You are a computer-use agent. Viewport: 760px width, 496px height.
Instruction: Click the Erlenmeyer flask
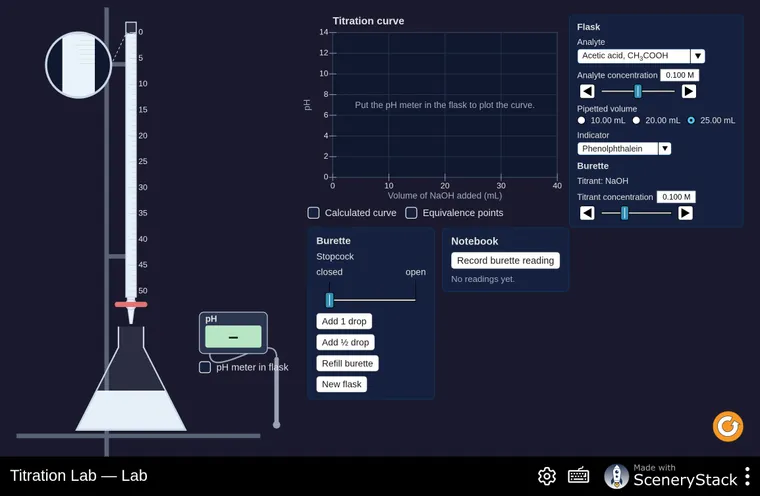coord(131,379)
